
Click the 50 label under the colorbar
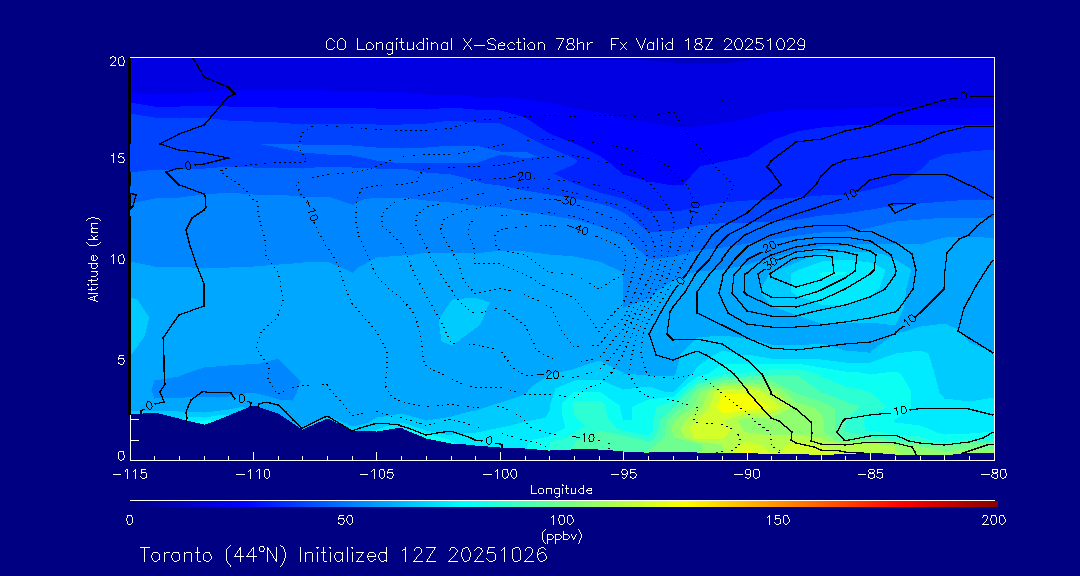tap(345, 520)
